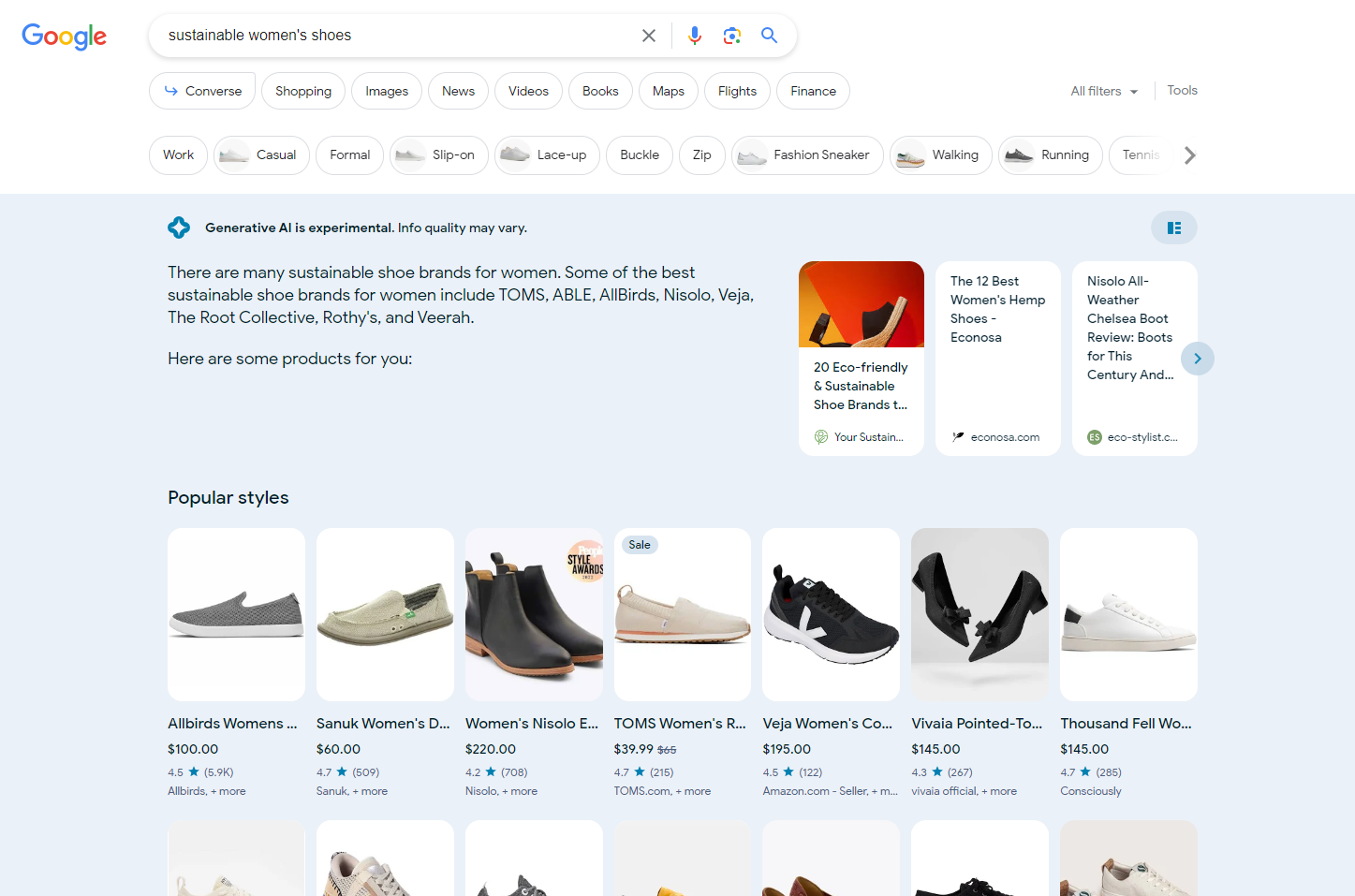Open the Sanuk Women's shoe thumbnail

[x=385, y=614]
